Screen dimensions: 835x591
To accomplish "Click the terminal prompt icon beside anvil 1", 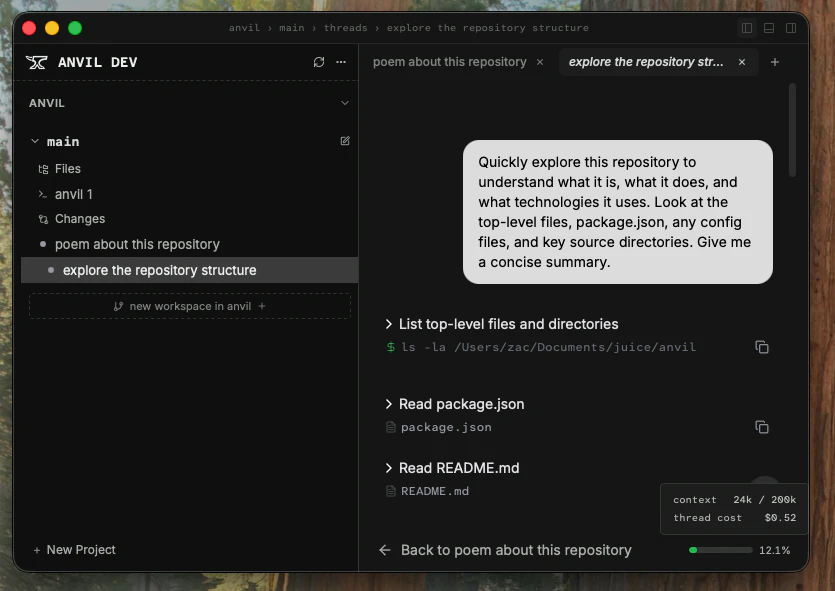I will 43,194.
